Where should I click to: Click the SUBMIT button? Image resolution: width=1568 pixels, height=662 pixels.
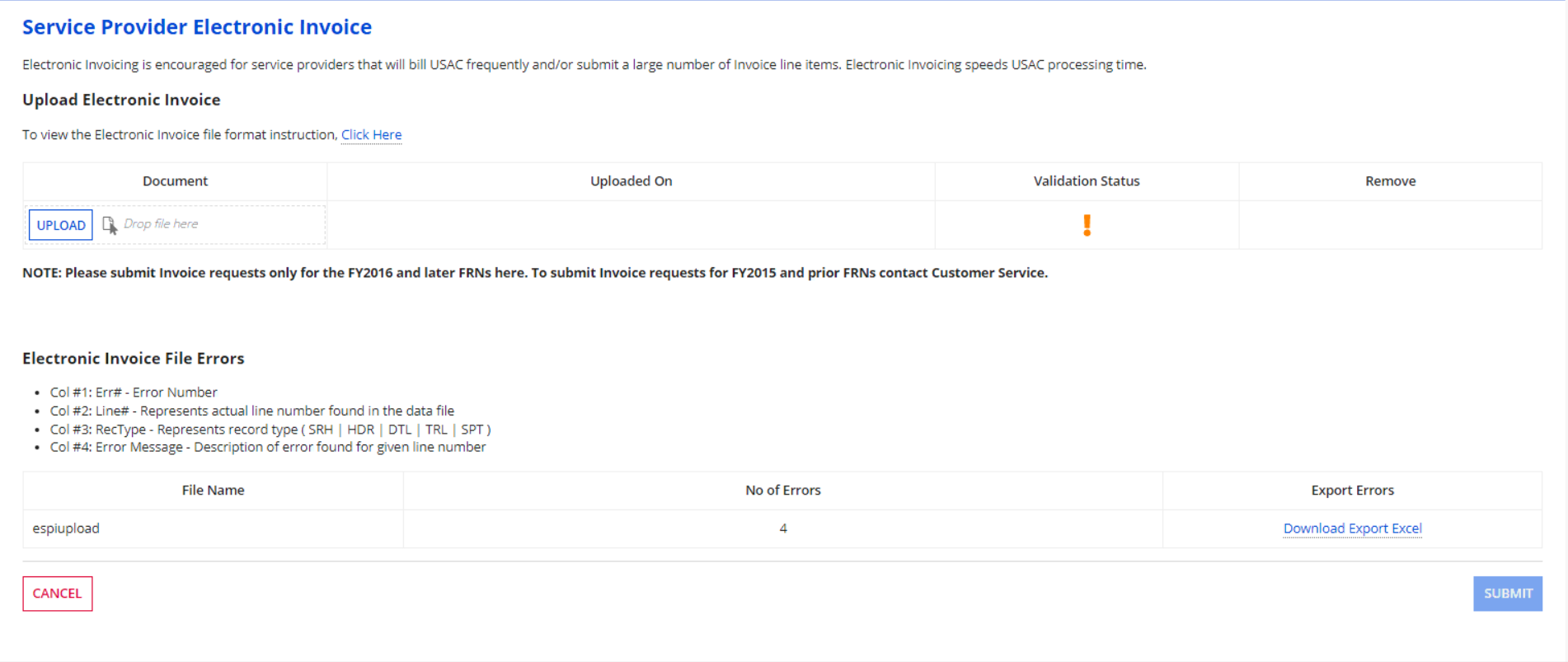(x=1508, y=594)
